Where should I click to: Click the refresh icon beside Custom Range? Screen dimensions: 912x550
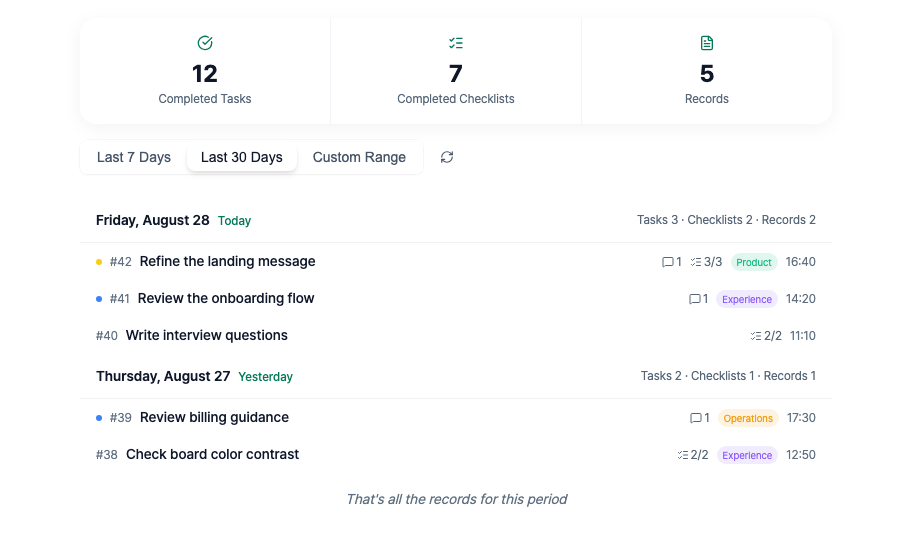click(447, 157)
